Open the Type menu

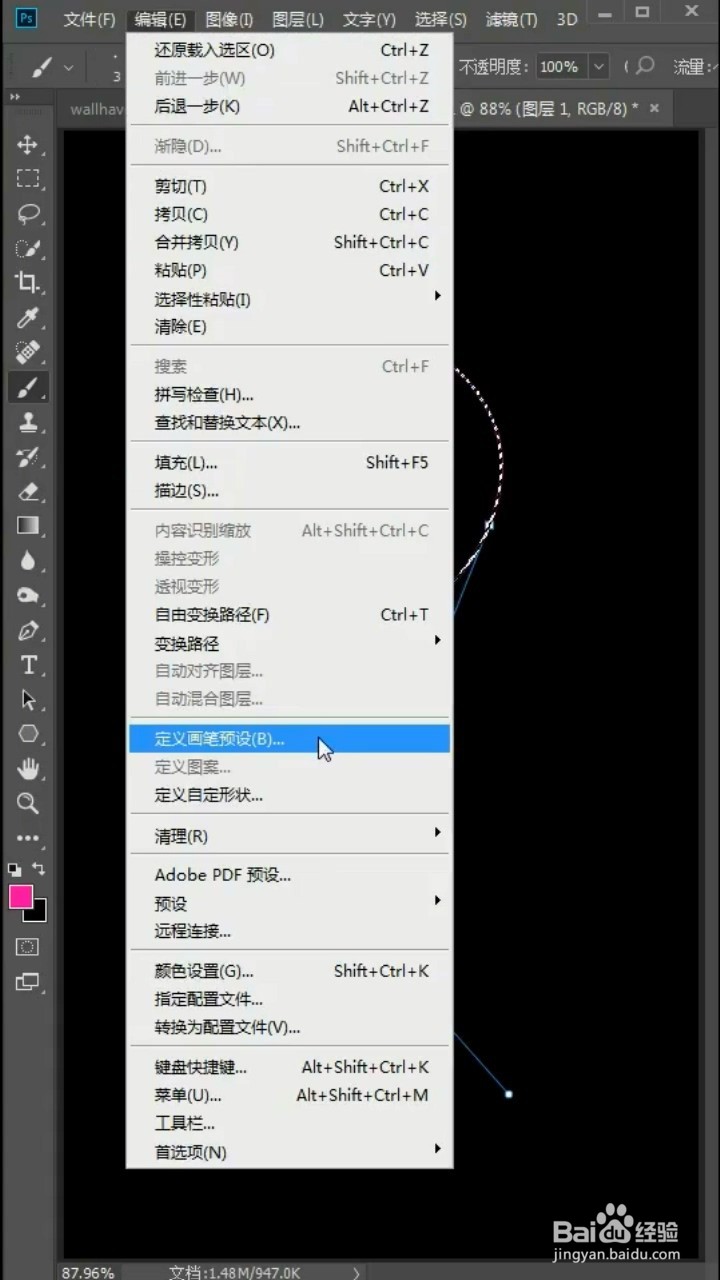369,19
